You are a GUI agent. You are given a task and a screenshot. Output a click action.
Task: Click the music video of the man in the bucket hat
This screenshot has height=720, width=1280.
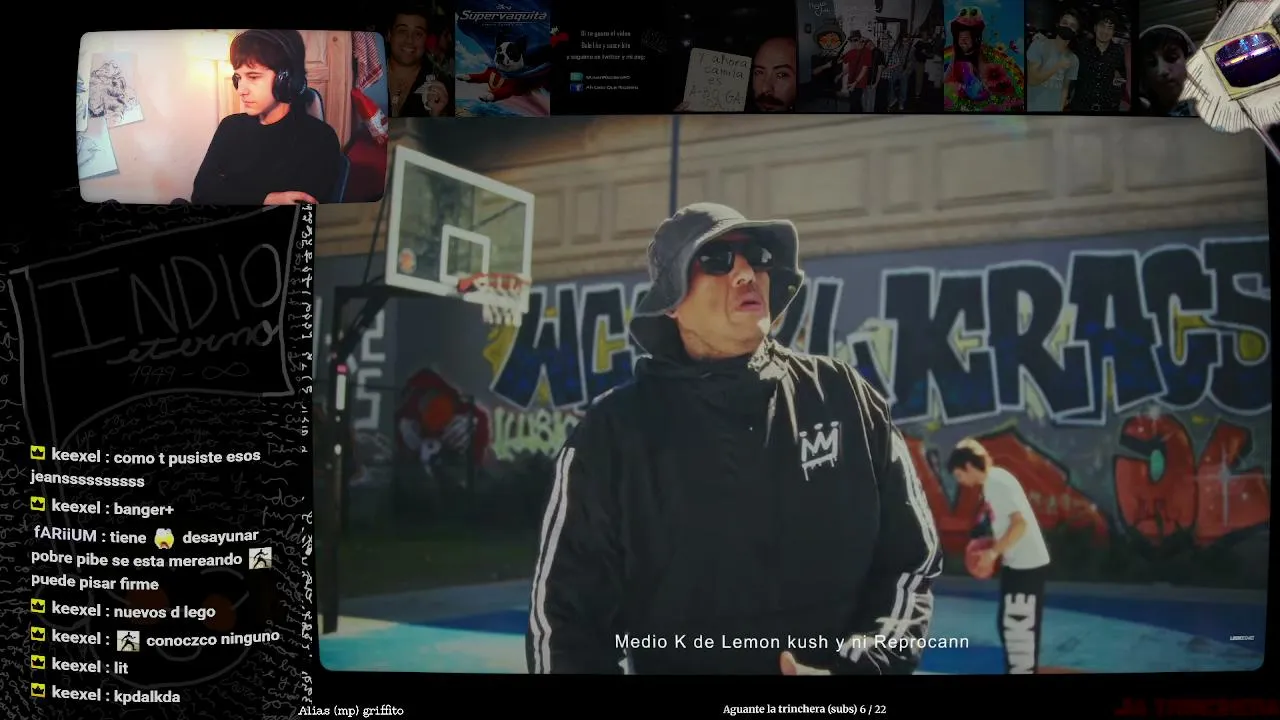(792, 394)
